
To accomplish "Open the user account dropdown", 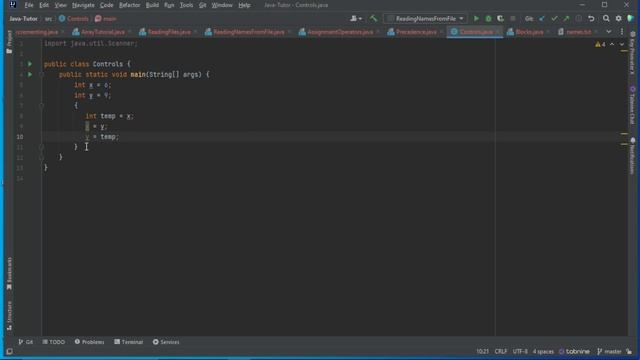I will click(356, 19).
